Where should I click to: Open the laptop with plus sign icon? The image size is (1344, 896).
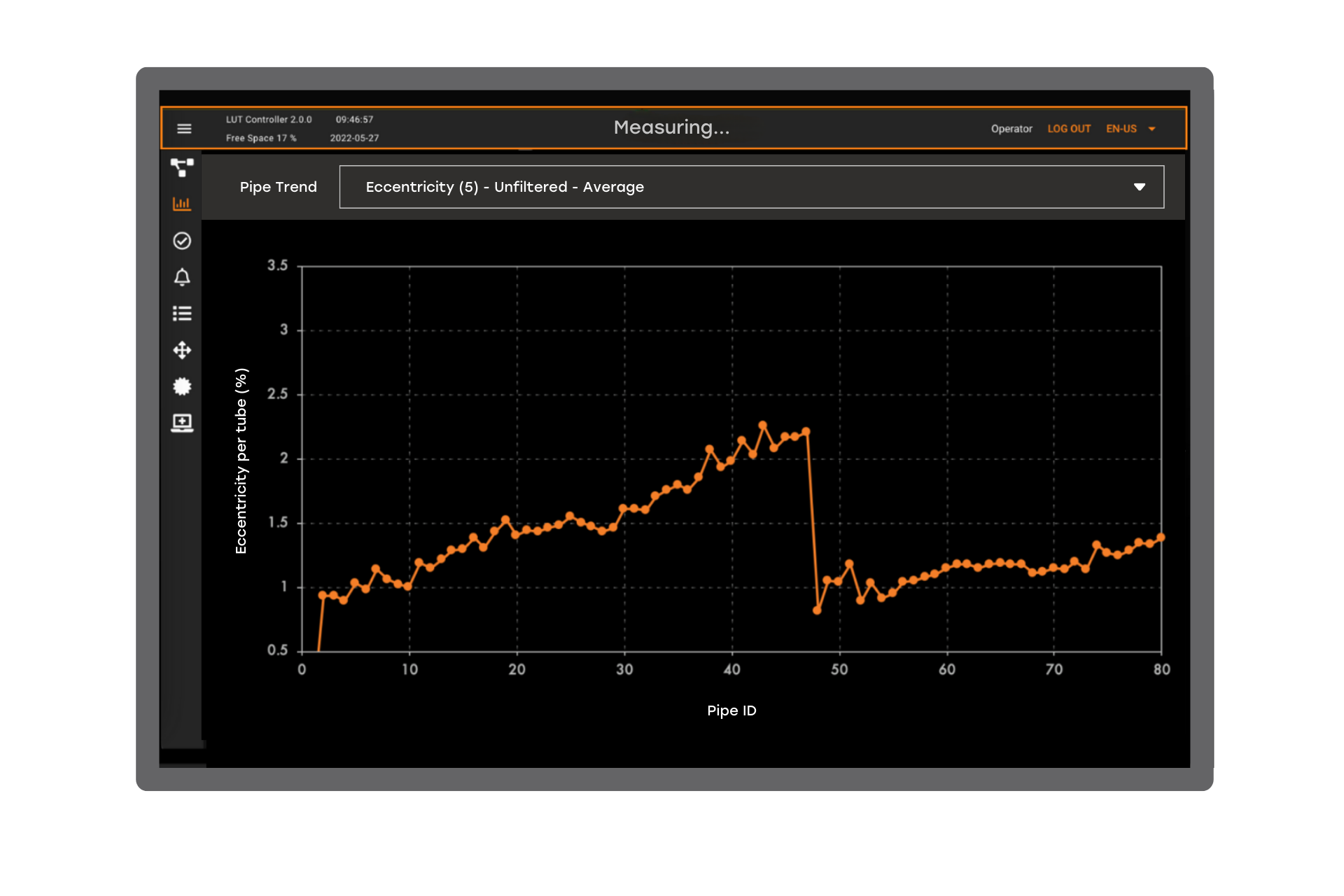tap(182, 423)
